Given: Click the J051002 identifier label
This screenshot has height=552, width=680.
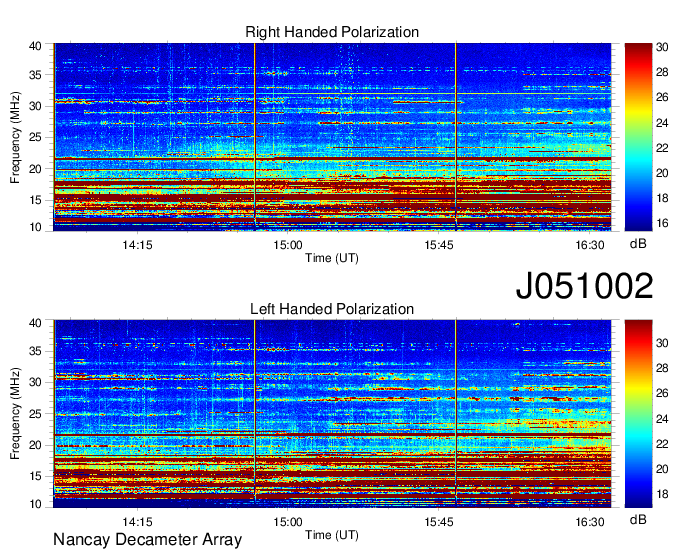Looking at the screenshot, I should tap(584, 286).
